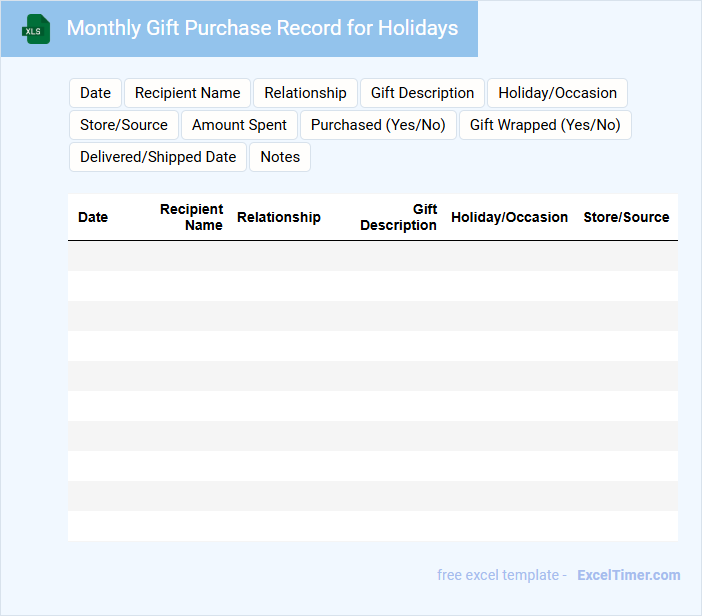Select the Relationship tag chip

305,93
